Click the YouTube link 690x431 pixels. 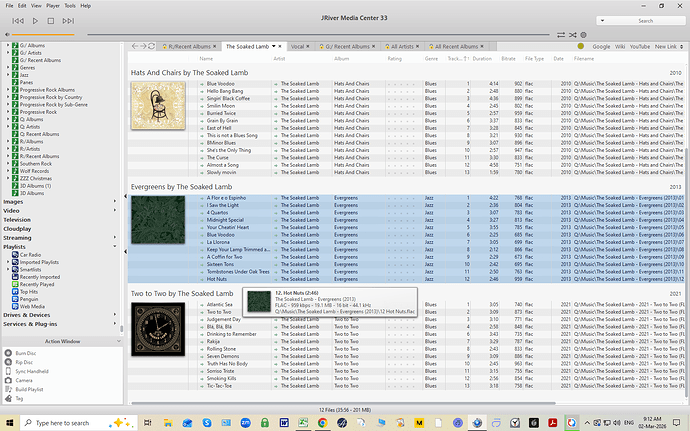click(x=641, y=46)
